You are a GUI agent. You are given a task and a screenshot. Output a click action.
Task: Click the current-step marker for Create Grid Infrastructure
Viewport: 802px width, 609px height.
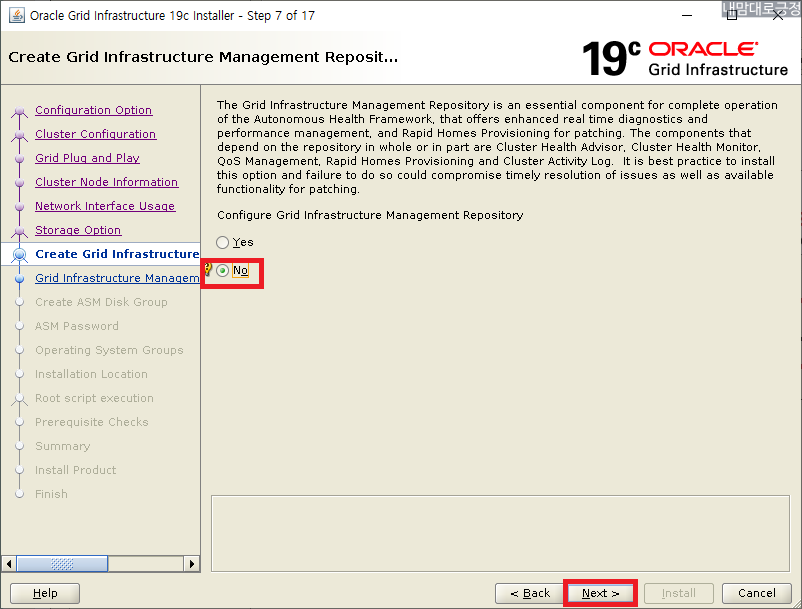[19, 255]
